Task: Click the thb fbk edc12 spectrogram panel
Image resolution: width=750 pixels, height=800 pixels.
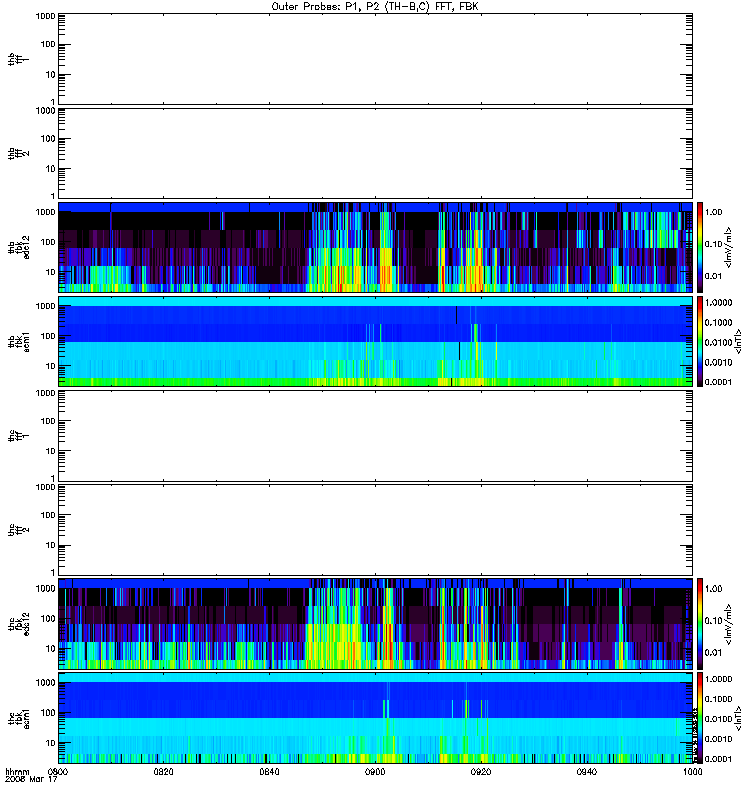Action: pyautogui.click(x=376, y=247)
